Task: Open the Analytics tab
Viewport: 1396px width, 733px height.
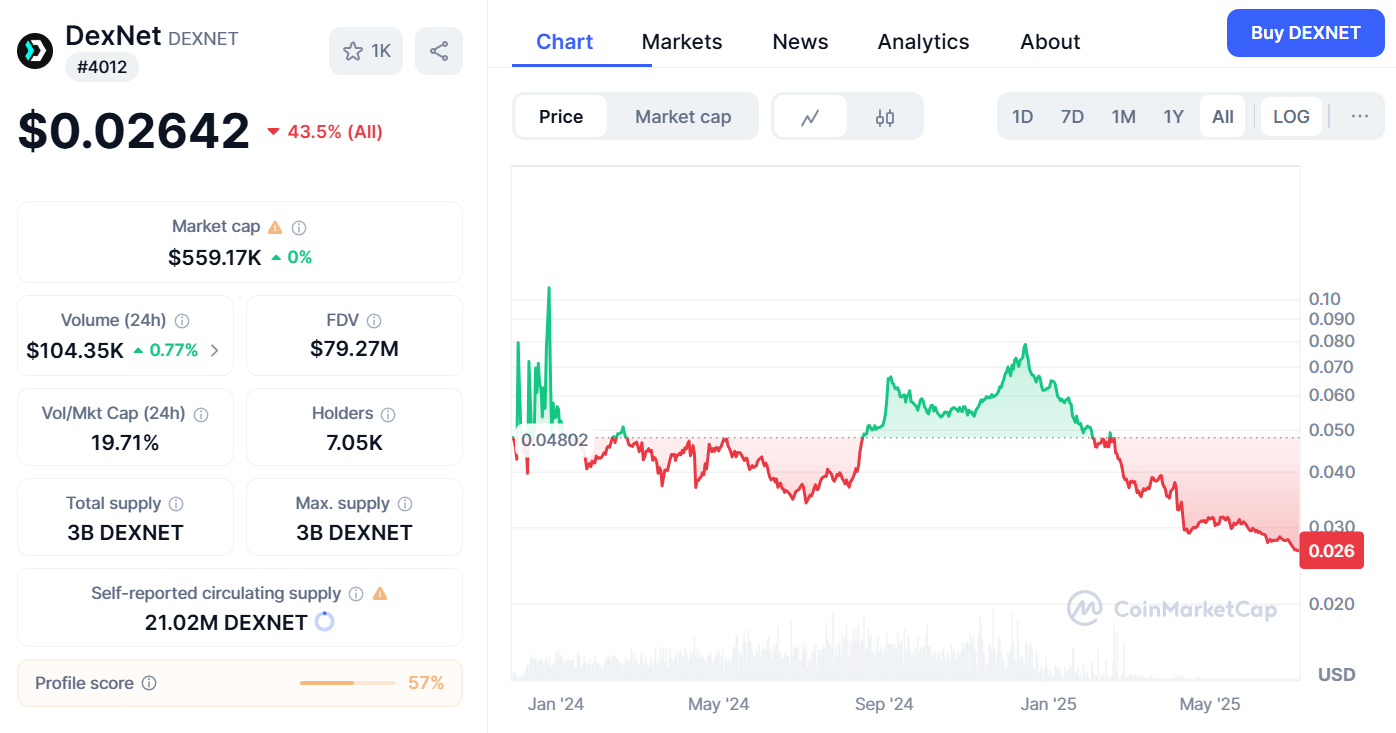Action: pos(923,42)
